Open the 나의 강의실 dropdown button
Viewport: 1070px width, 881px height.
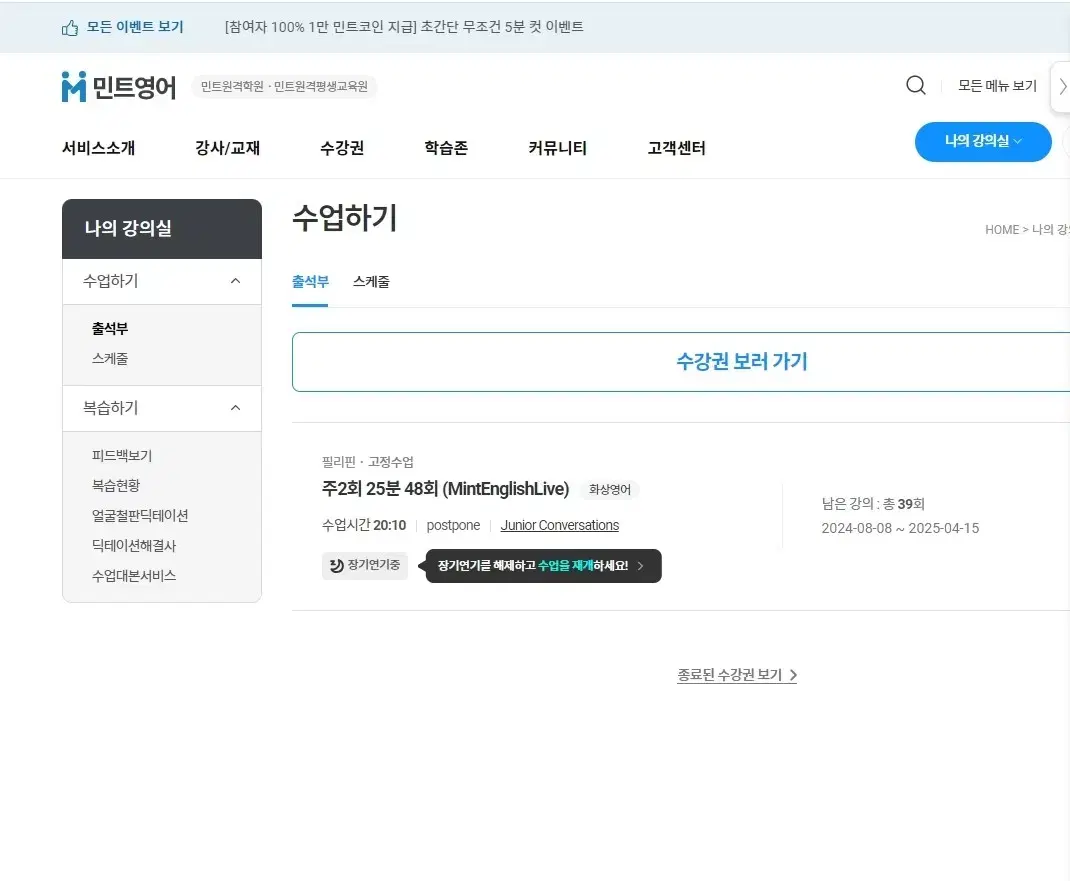983,141
